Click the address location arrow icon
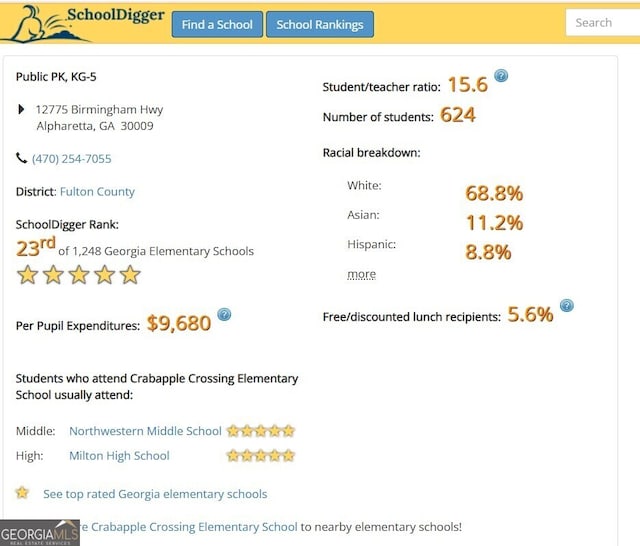The image size is (640, 546). coord(21,109)
